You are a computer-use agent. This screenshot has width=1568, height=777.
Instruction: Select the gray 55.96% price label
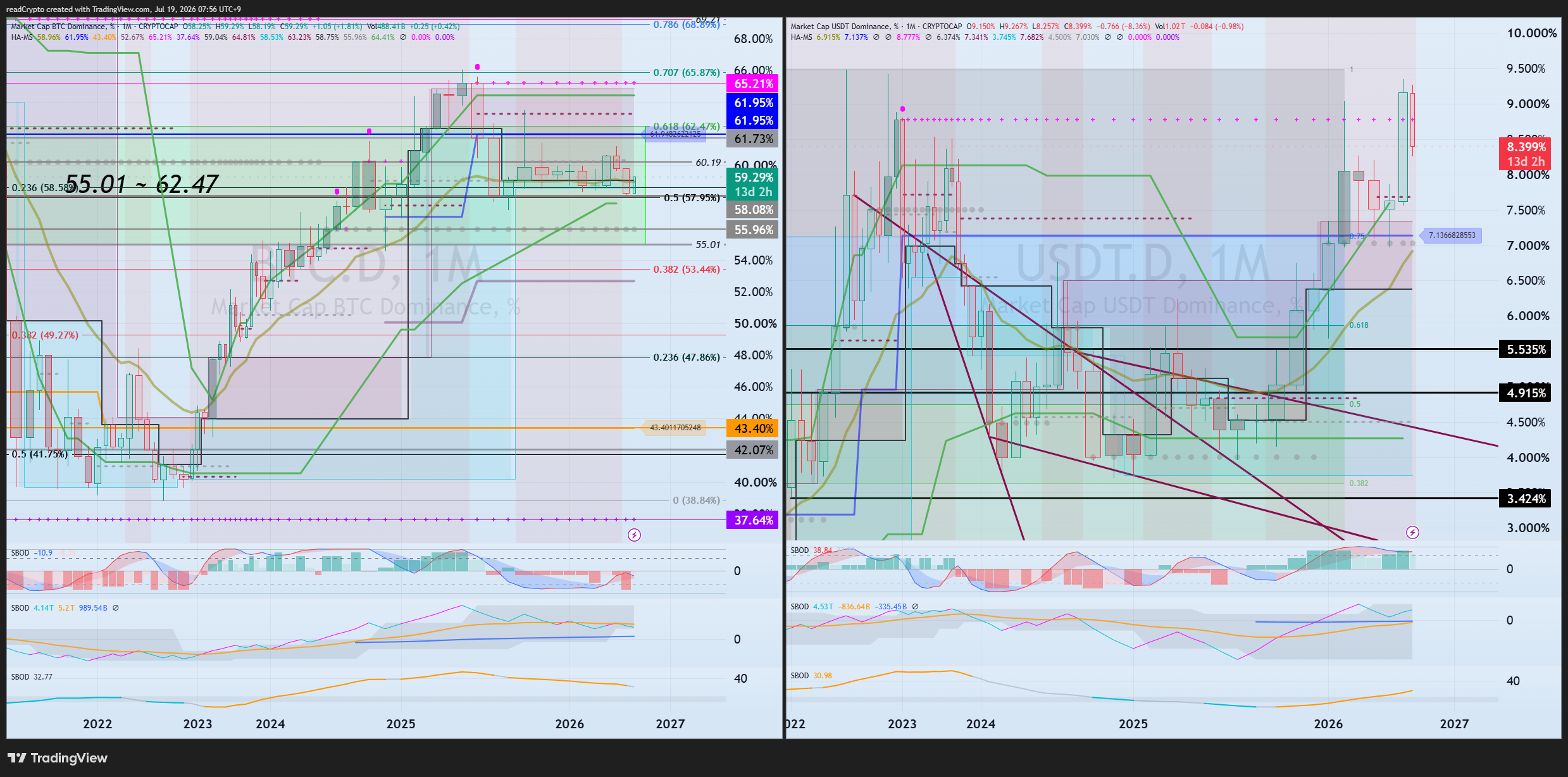(753, 230)
